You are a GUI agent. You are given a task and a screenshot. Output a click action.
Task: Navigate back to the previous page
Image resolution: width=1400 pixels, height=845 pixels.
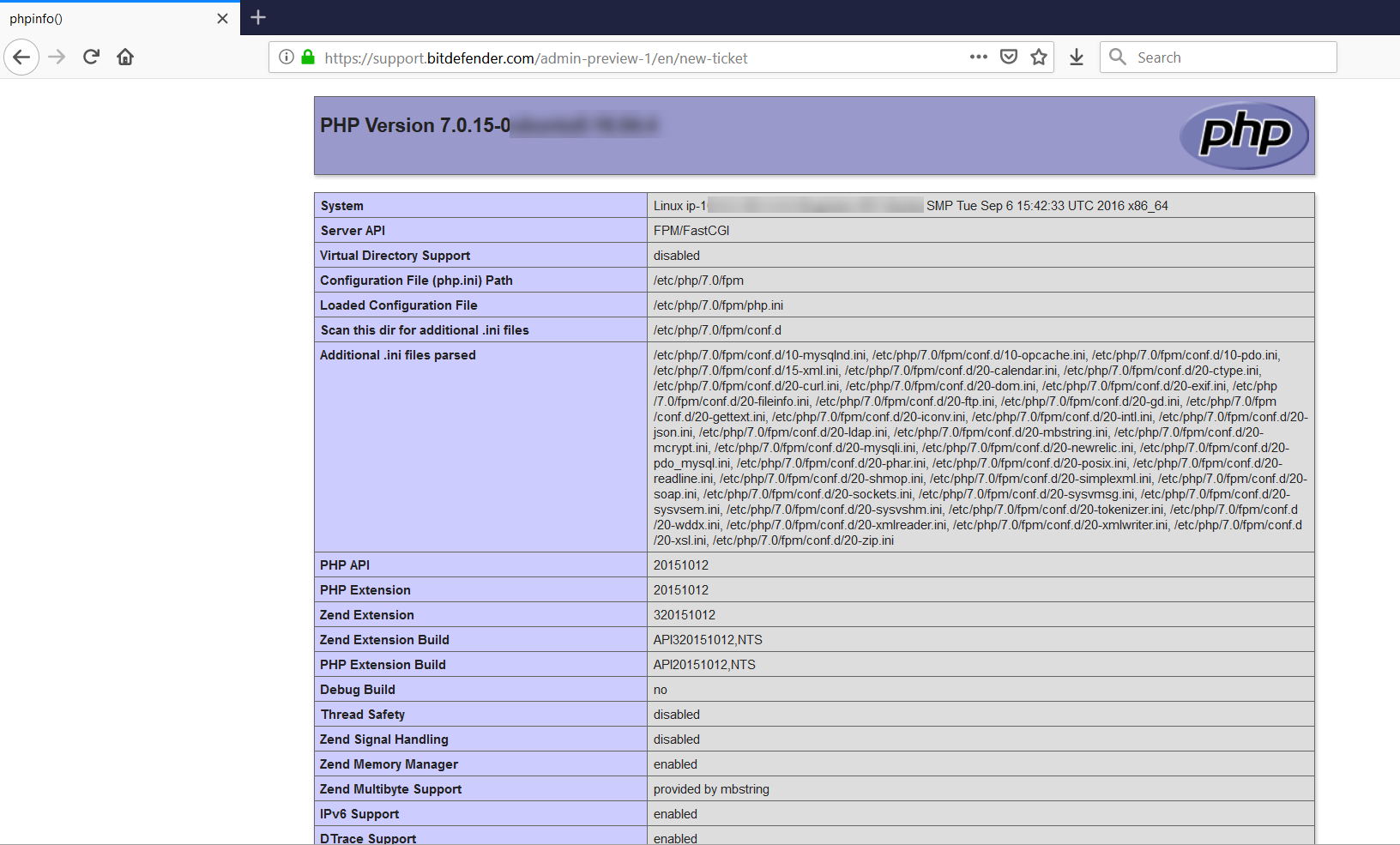pyautogui.click(x=21, y=57)
